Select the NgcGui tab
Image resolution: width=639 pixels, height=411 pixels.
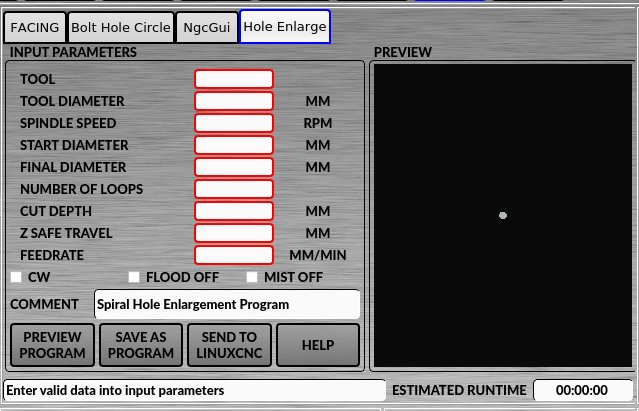pos(207,27)
